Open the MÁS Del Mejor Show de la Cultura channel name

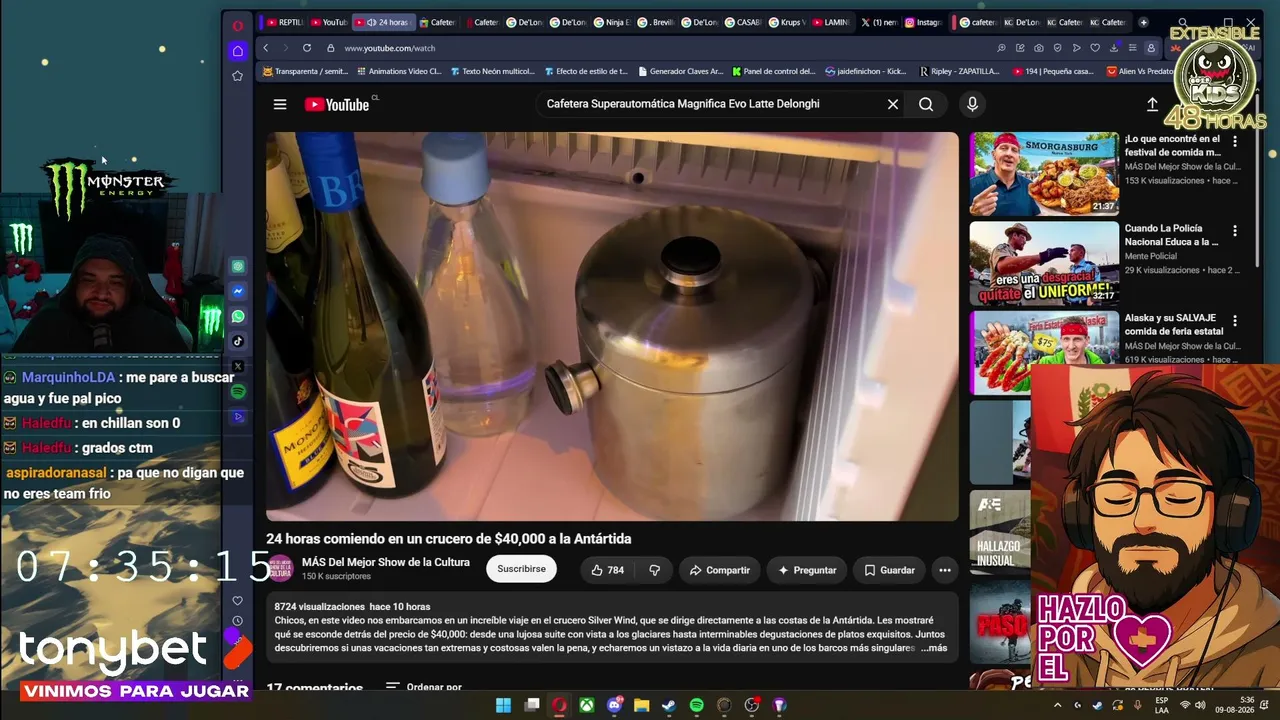(386, 562)
